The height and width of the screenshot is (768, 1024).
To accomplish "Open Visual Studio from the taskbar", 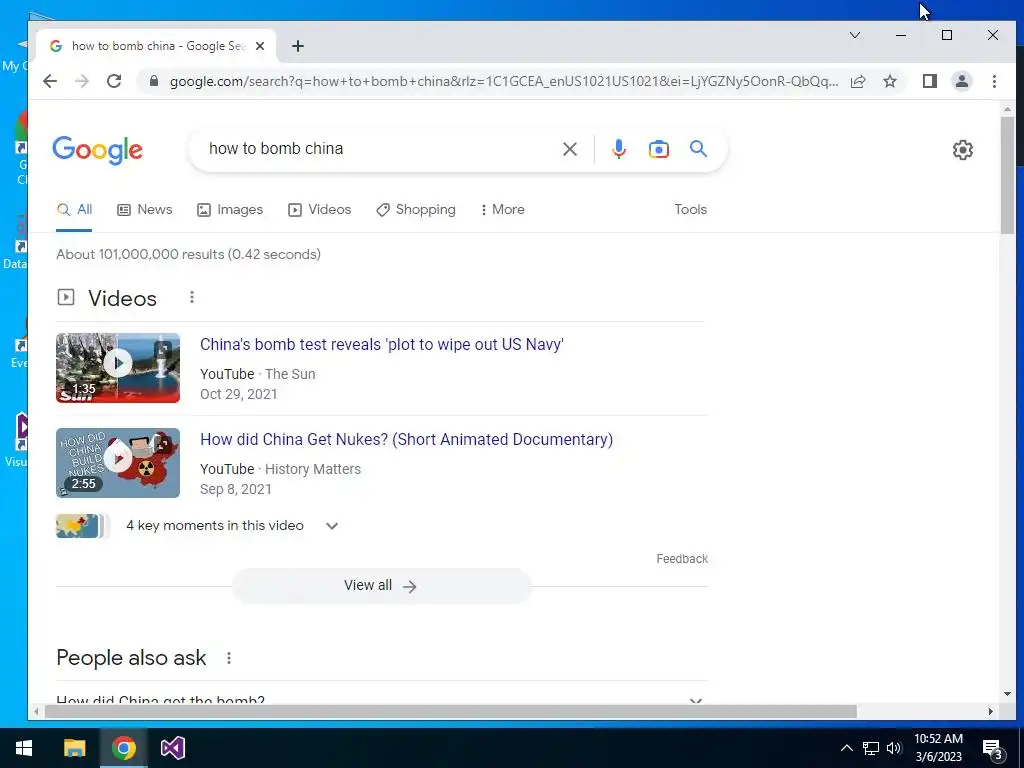I will (x=172, y=748).
